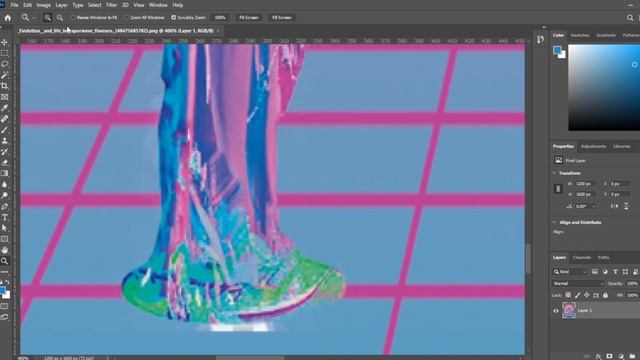Select the Path Selection tool

pos(4,228)
